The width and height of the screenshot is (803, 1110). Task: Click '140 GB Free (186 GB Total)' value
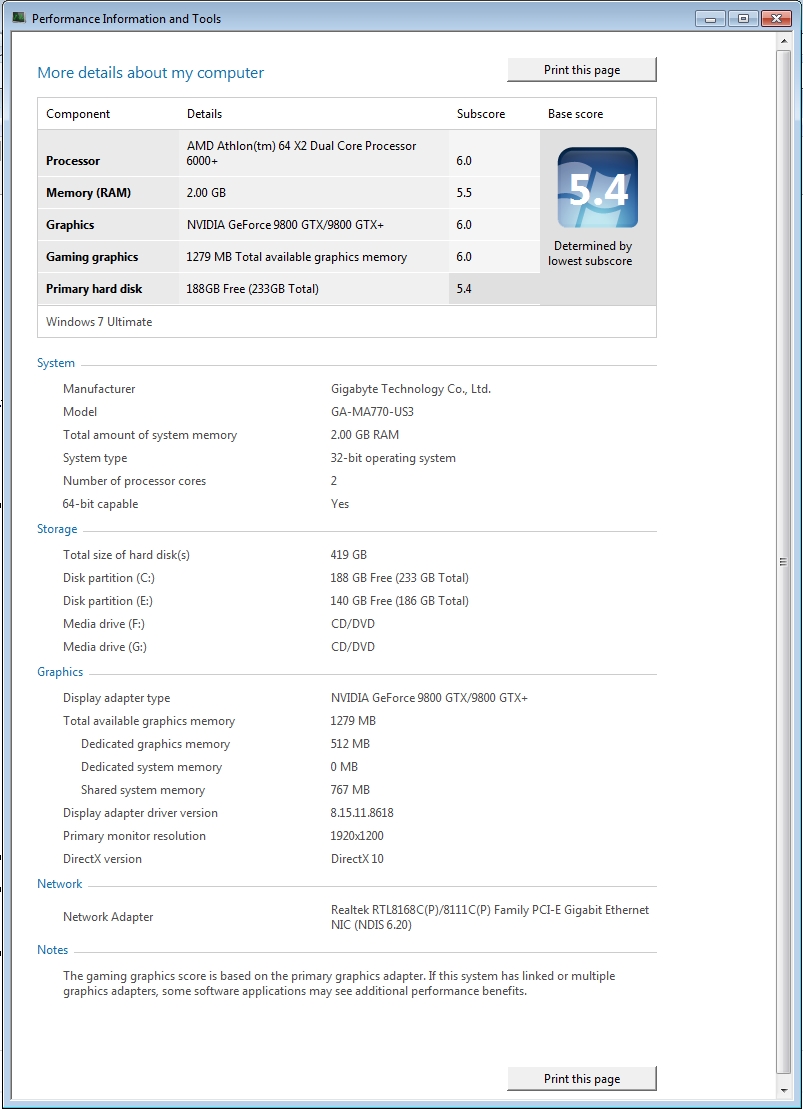(399, 601)
